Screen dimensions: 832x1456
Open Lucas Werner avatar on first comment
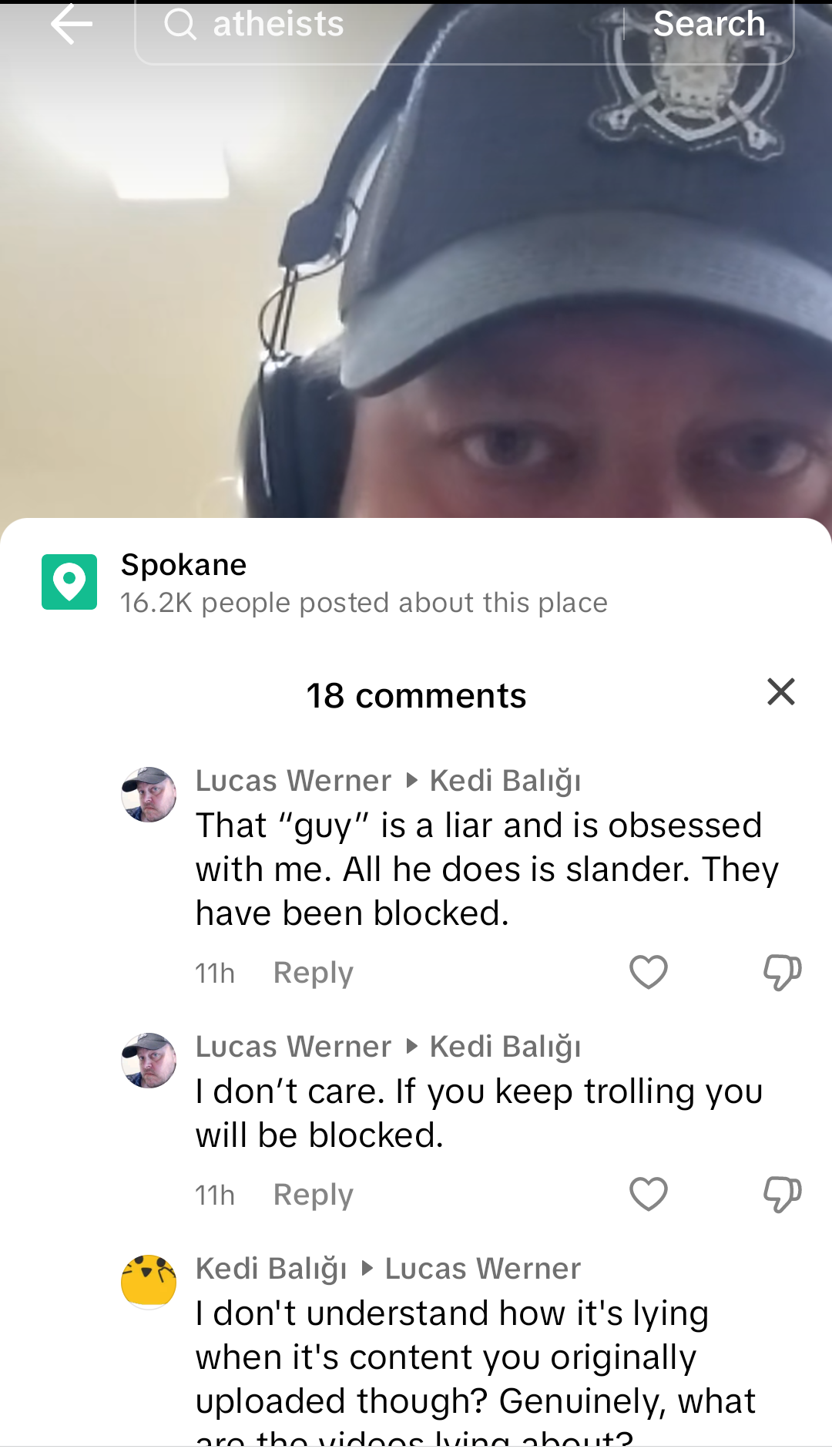click(x=149, y=794)
